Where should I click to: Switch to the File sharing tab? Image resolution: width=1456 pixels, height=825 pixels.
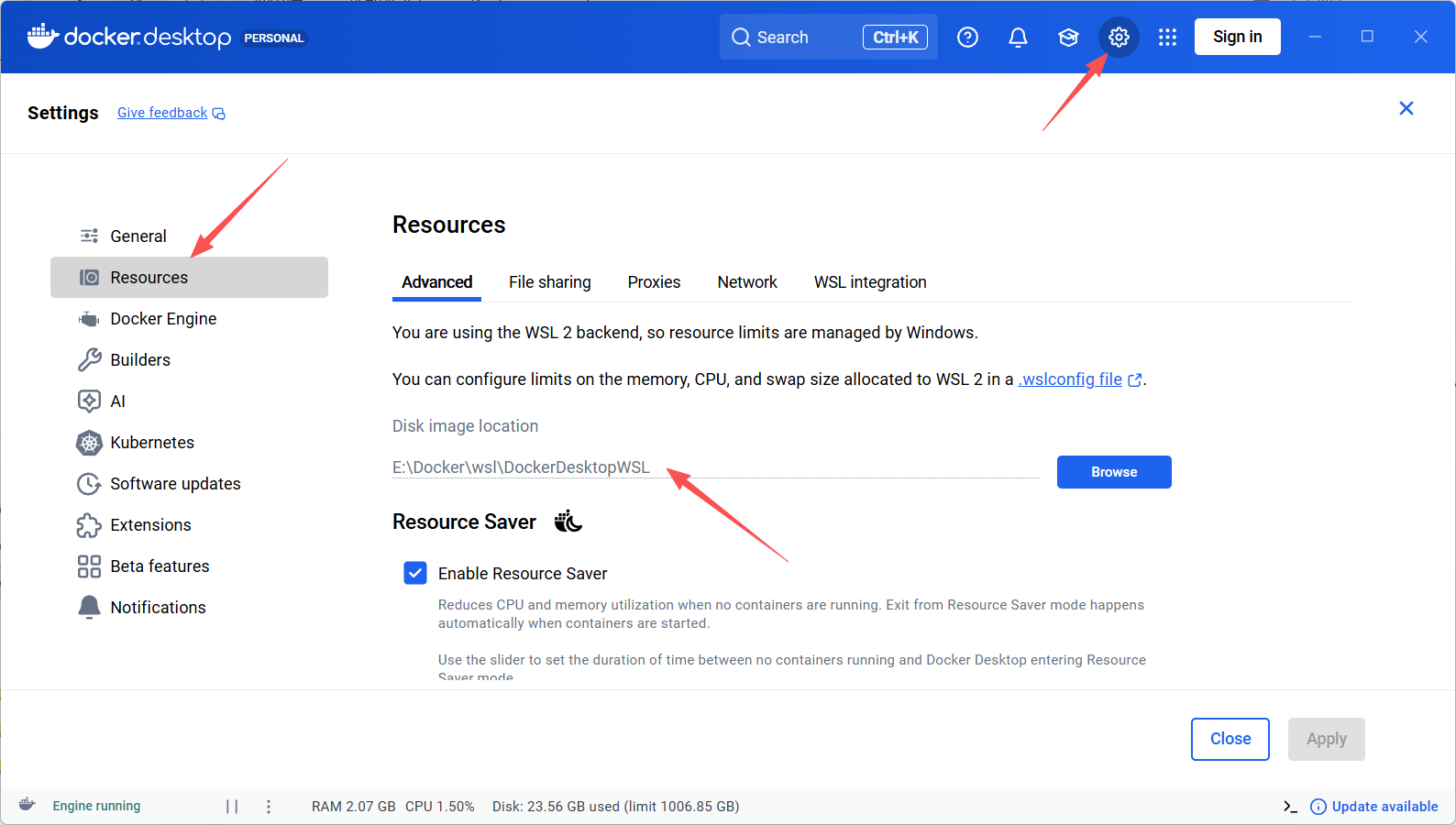click(x=550, y=282)
